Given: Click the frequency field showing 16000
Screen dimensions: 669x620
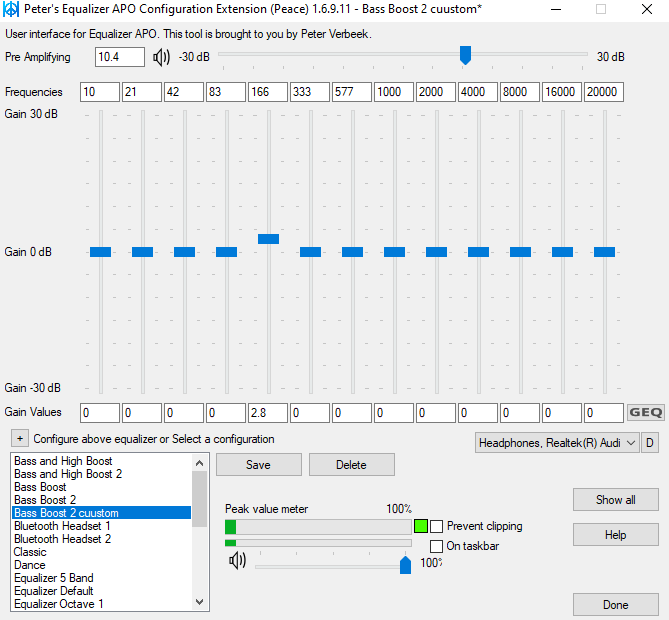Looking at the screenshot, I should pyautogui.click(x=562, y=92).
